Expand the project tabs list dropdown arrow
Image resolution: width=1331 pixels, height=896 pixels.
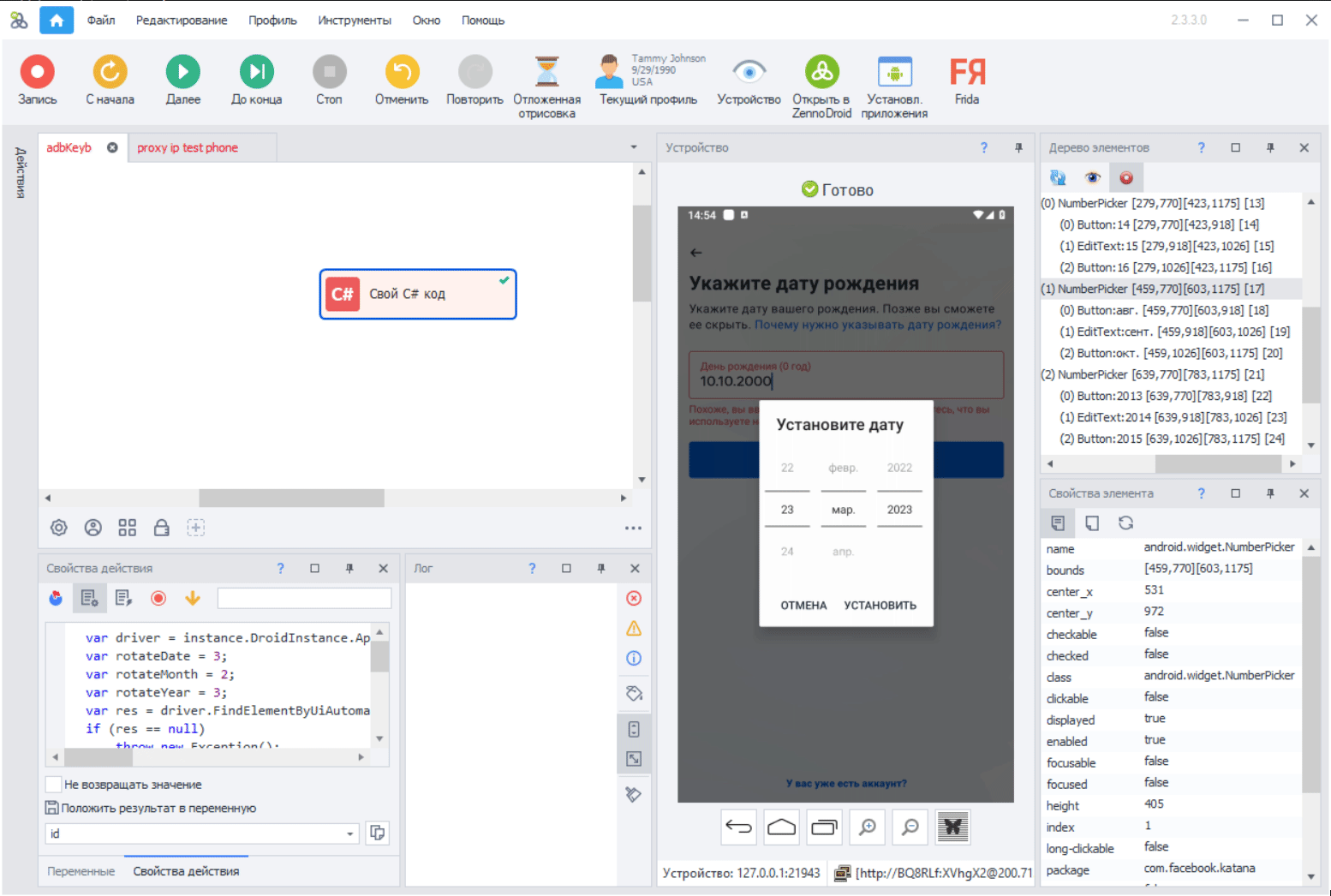[634, 147]
